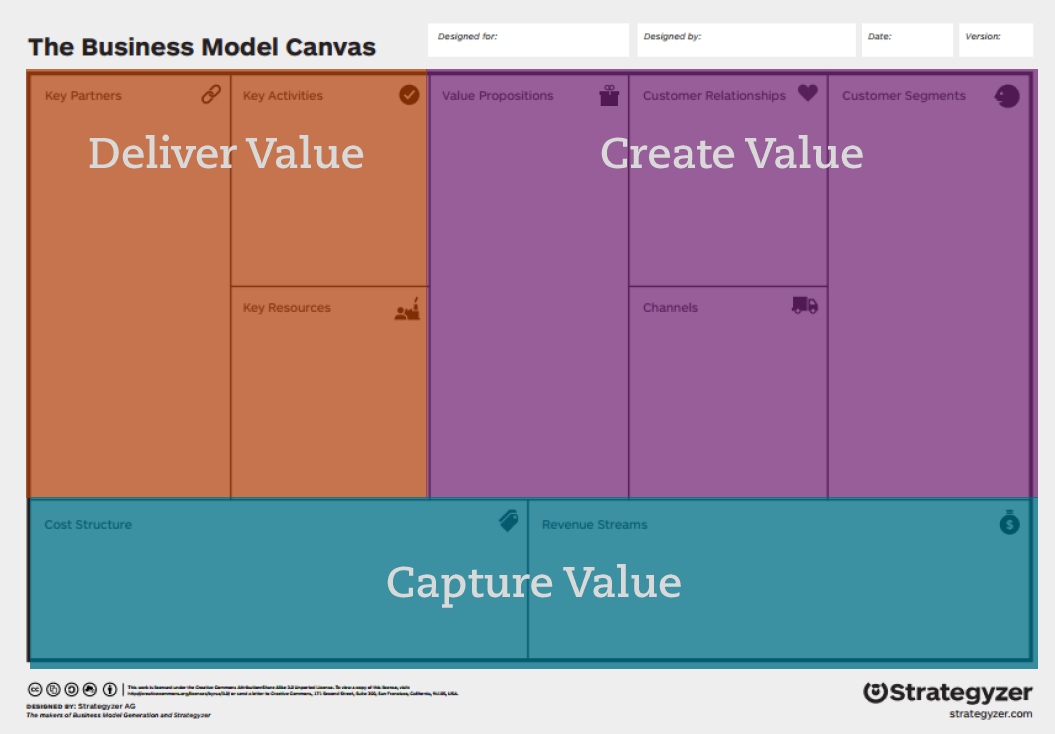Select the Key Activities label

coord(283,96)
